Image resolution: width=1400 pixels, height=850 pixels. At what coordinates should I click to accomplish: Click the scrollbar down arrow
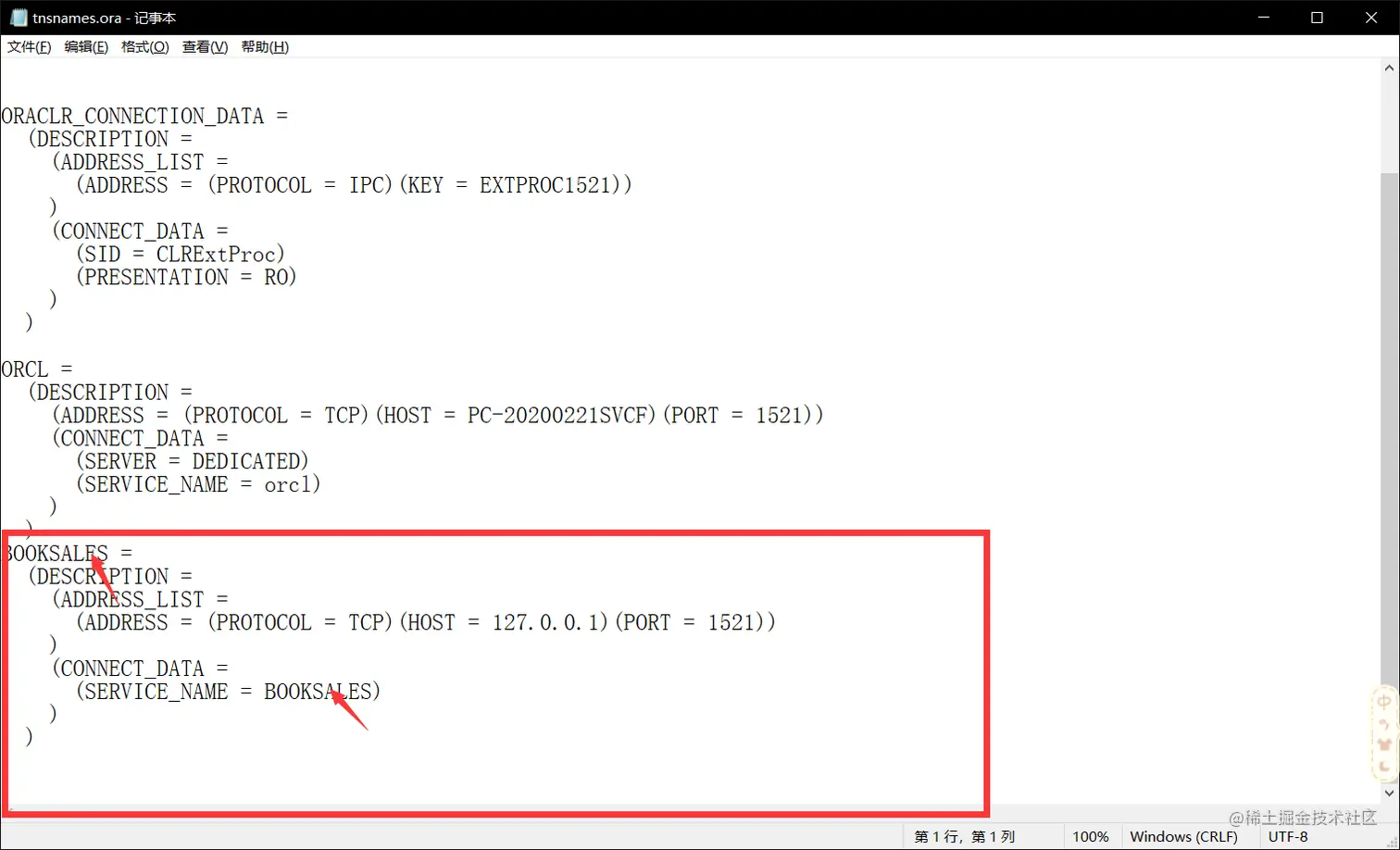click(1389, 794)
